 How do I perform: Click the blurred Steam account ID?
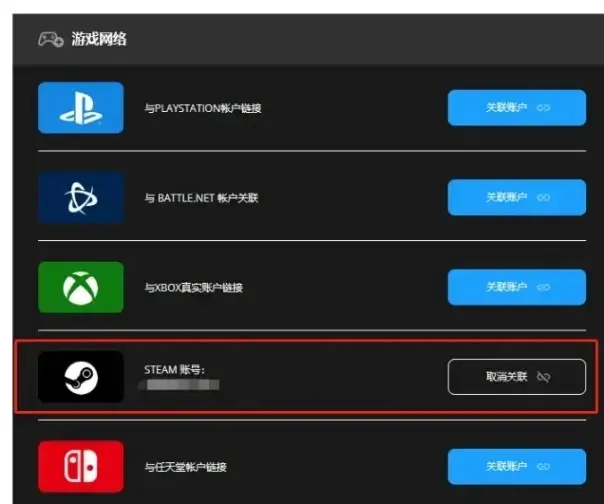click(180, 385)
